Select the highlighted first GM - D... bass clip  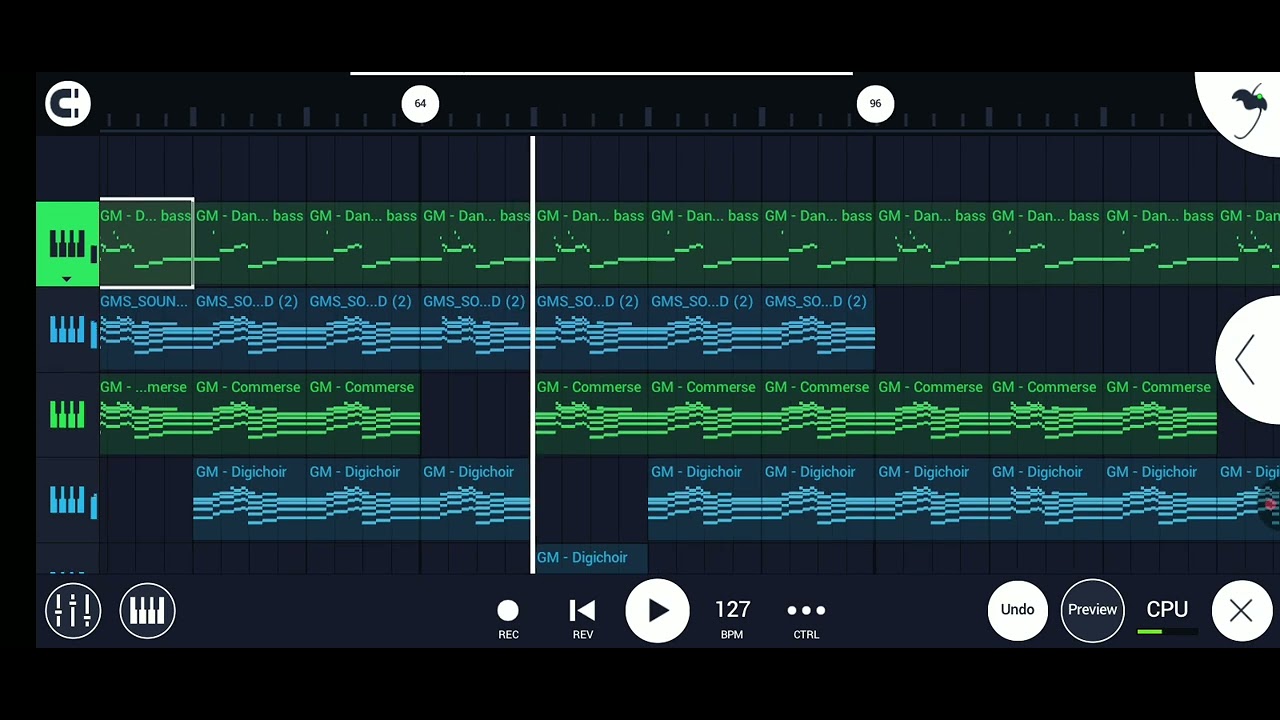[x=146, y=243]
